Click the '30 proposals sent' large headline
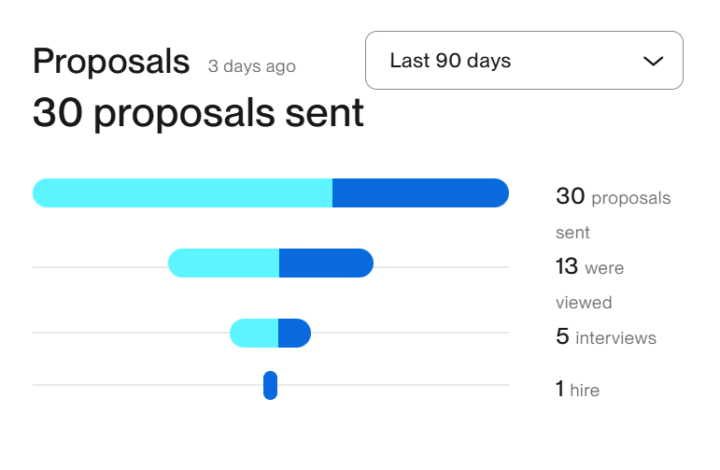Image resolution: width=720 pixels, height=470 pixels. click(198, 113)
